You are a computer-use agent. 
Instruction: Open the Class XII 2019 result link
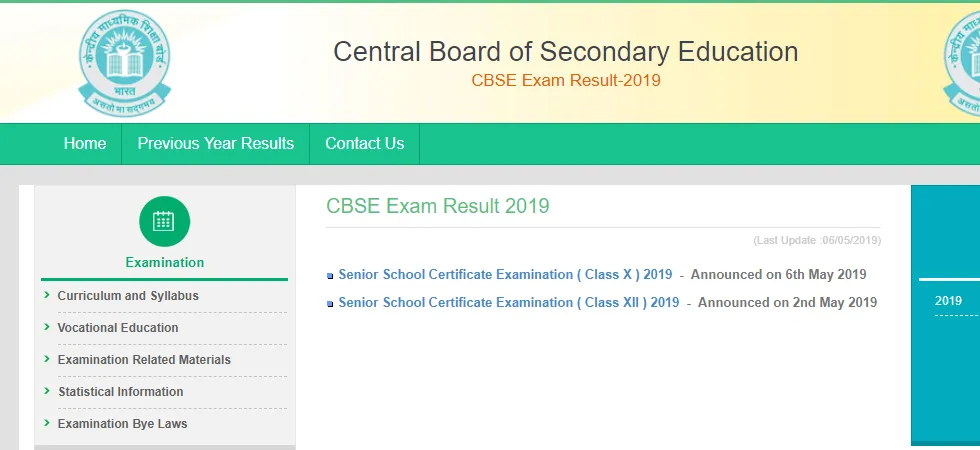pos(509,302)
